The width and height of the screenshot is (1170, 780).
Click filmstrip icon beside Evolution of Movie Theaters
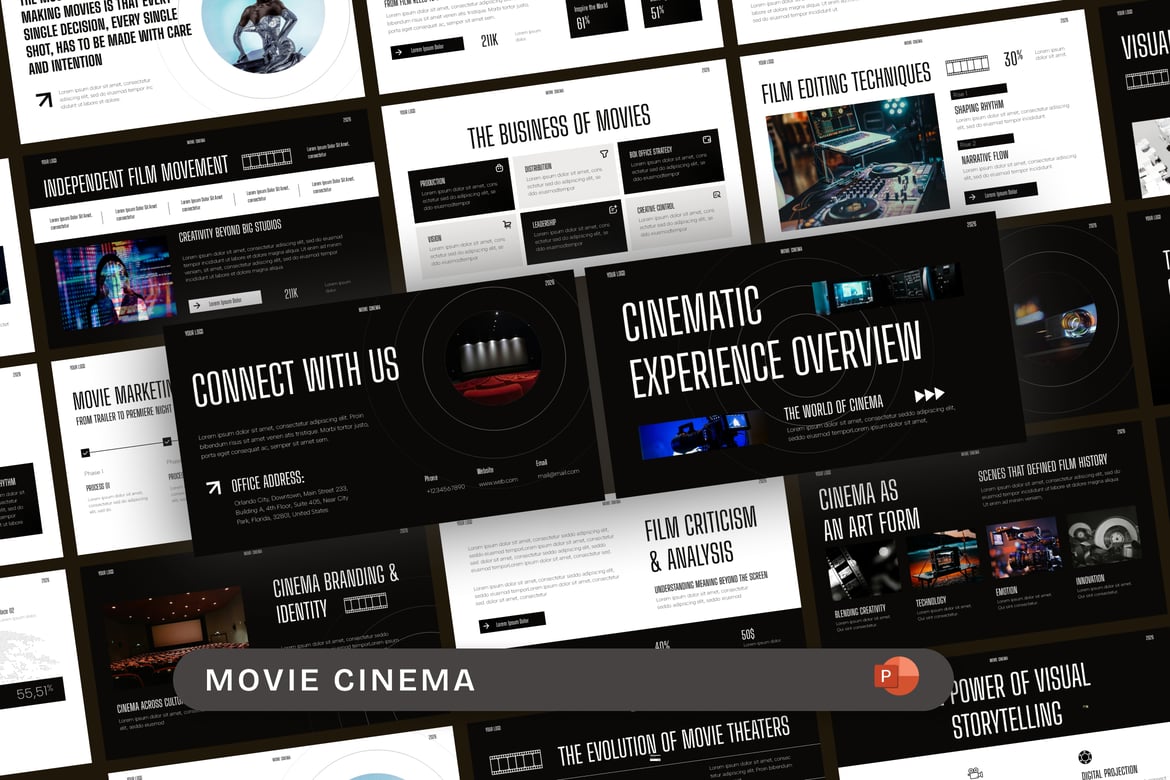tap(516, 763)
